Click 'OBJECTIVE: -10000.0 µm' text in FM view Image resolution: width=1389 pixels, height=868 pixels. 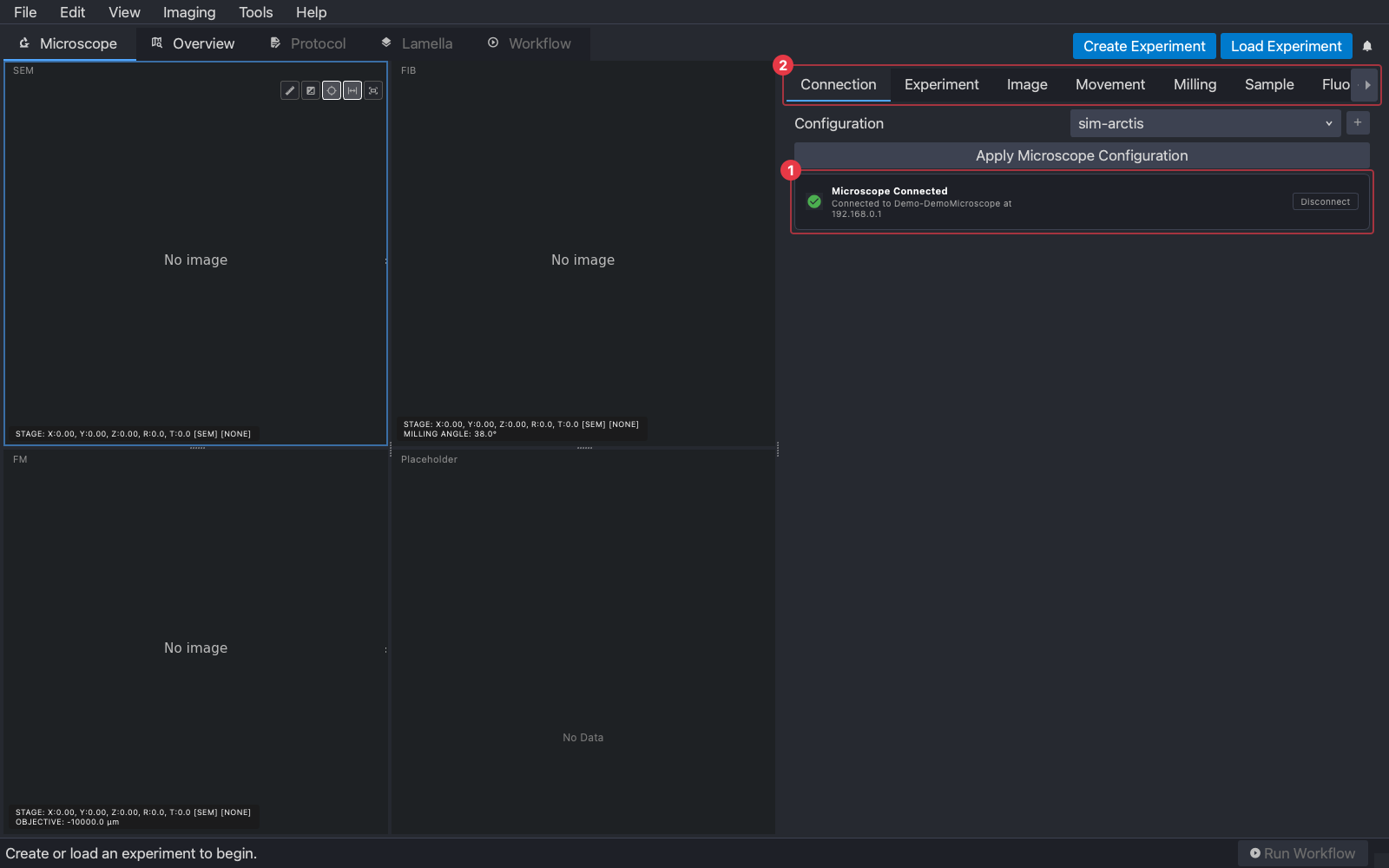[67, 822]
